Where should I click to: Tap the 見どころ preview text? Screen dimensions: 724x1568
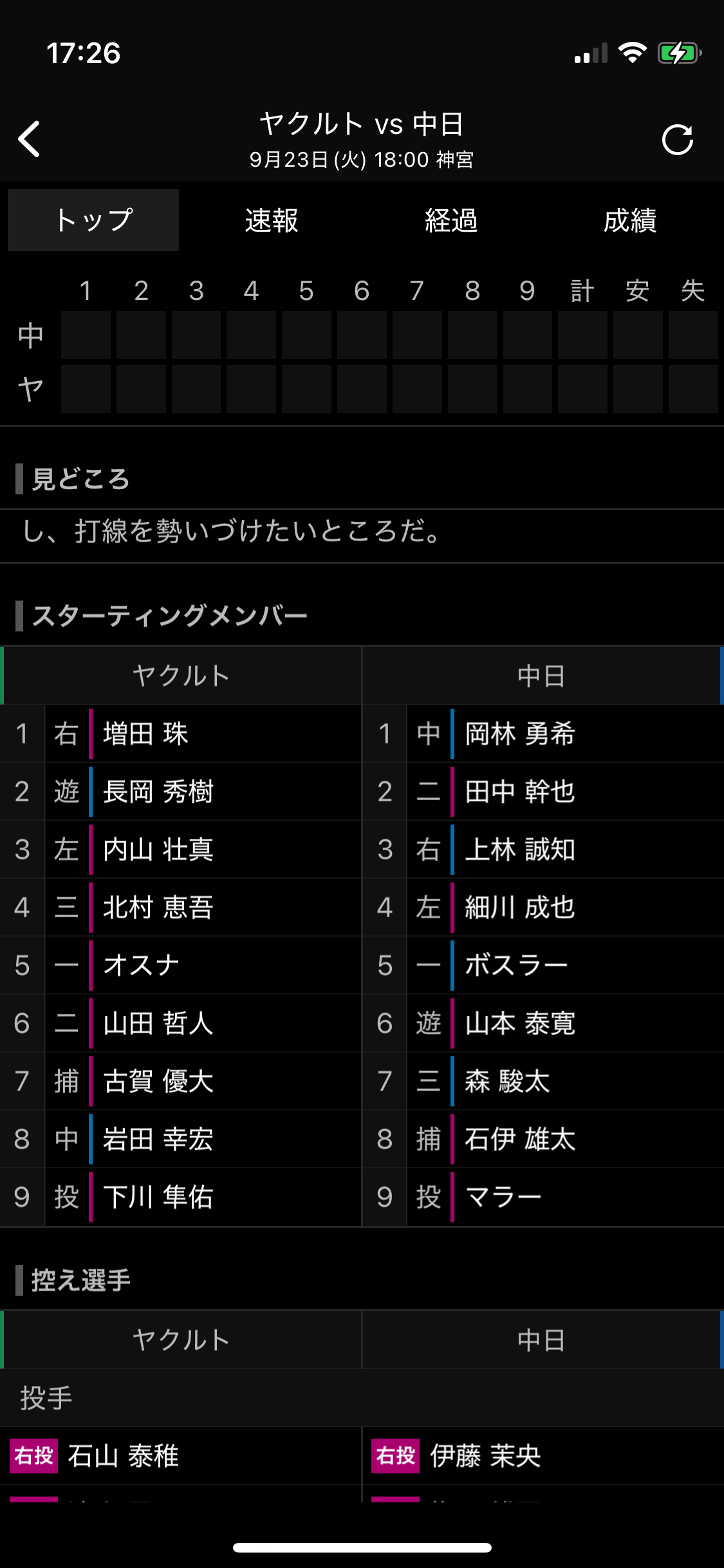[232, 532]
